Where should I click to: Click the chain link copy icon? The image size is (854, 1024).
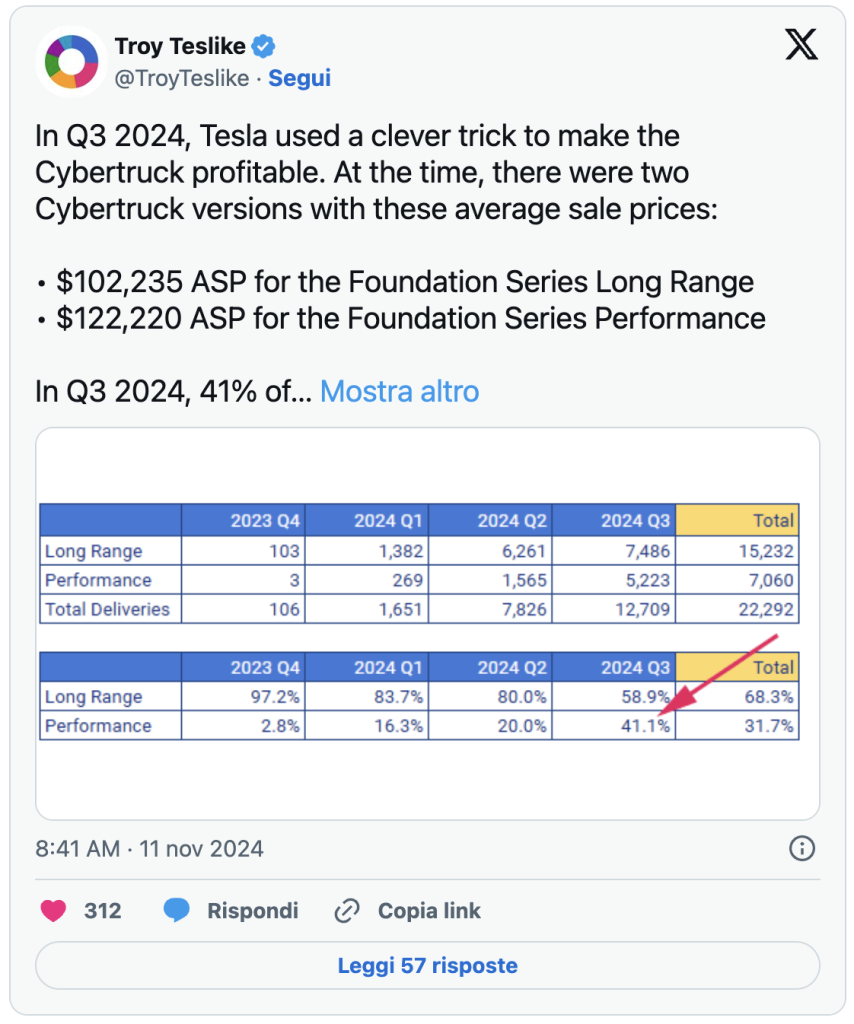point(347,910)
